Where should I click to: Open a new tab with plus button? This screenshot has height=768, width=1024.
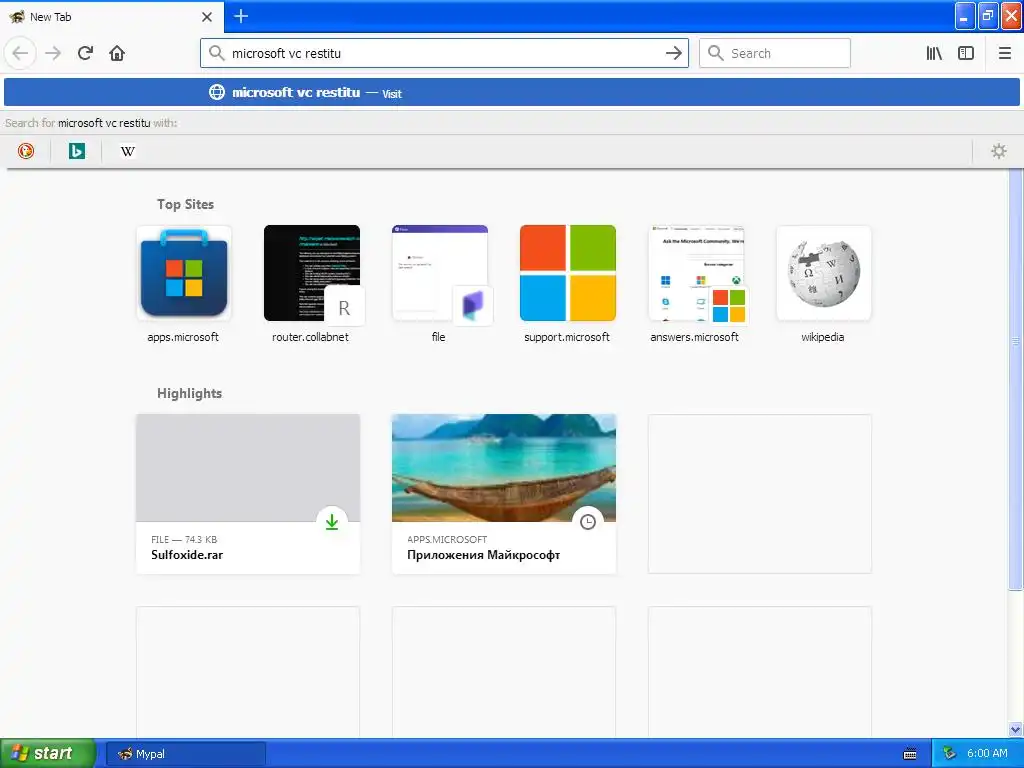pyautogui.click(x=241, y=16)
